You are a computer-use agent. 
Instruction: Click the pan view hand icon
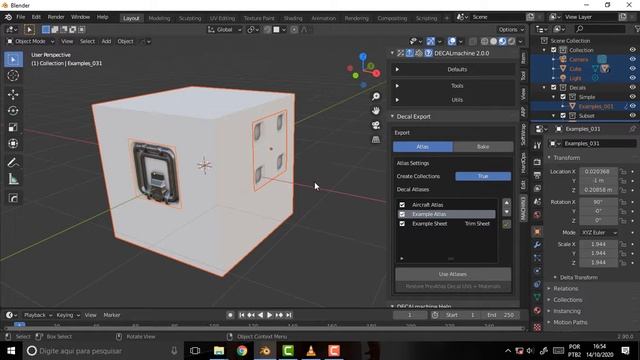[x=376, y=111]
